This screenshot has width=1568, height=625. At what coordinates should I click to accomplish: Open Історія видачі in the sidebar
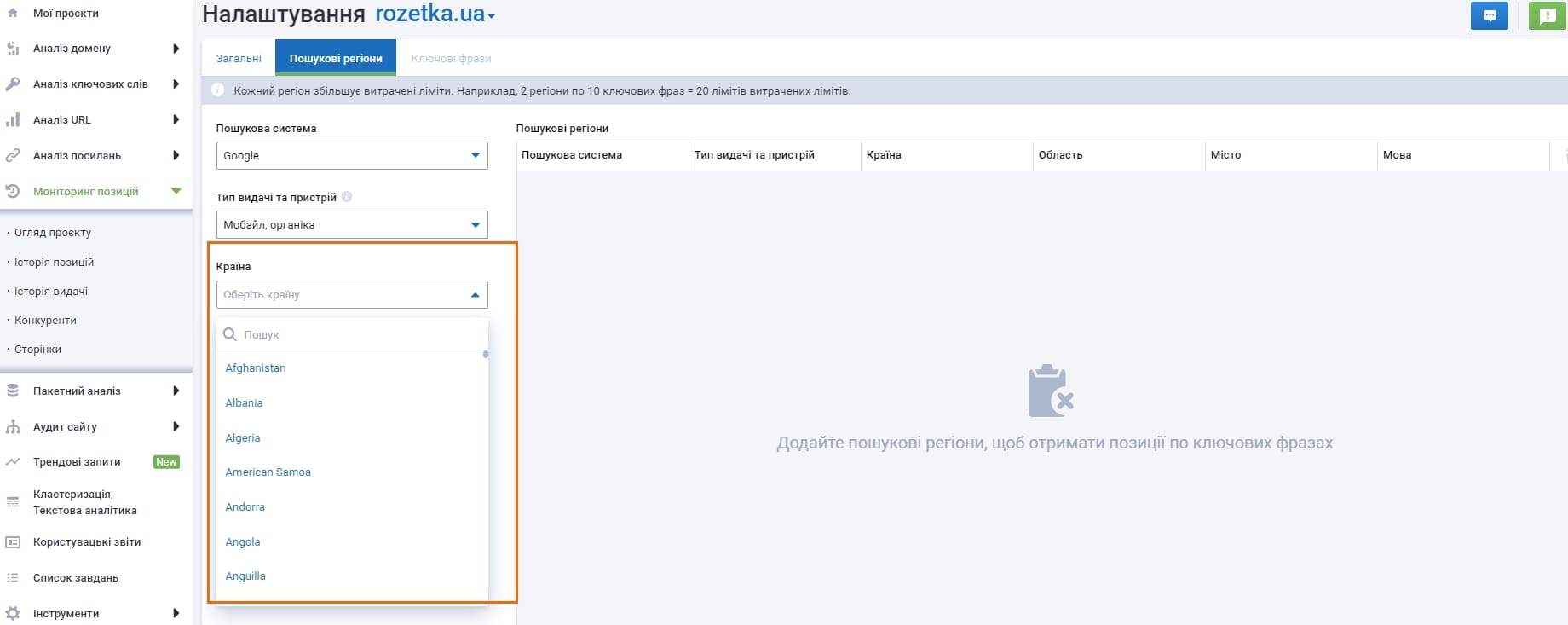click(x=51, y=292)
